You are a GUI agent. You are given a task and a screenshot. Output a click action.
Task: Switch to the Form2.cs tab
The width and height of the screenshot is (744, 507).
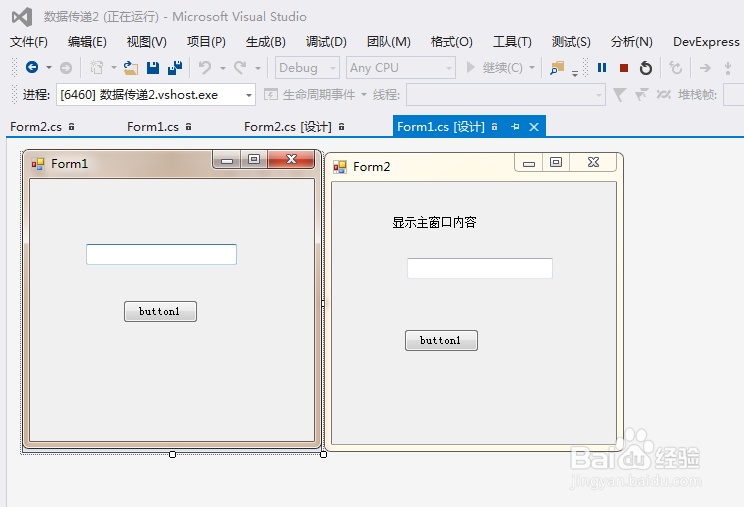[36, 127]
